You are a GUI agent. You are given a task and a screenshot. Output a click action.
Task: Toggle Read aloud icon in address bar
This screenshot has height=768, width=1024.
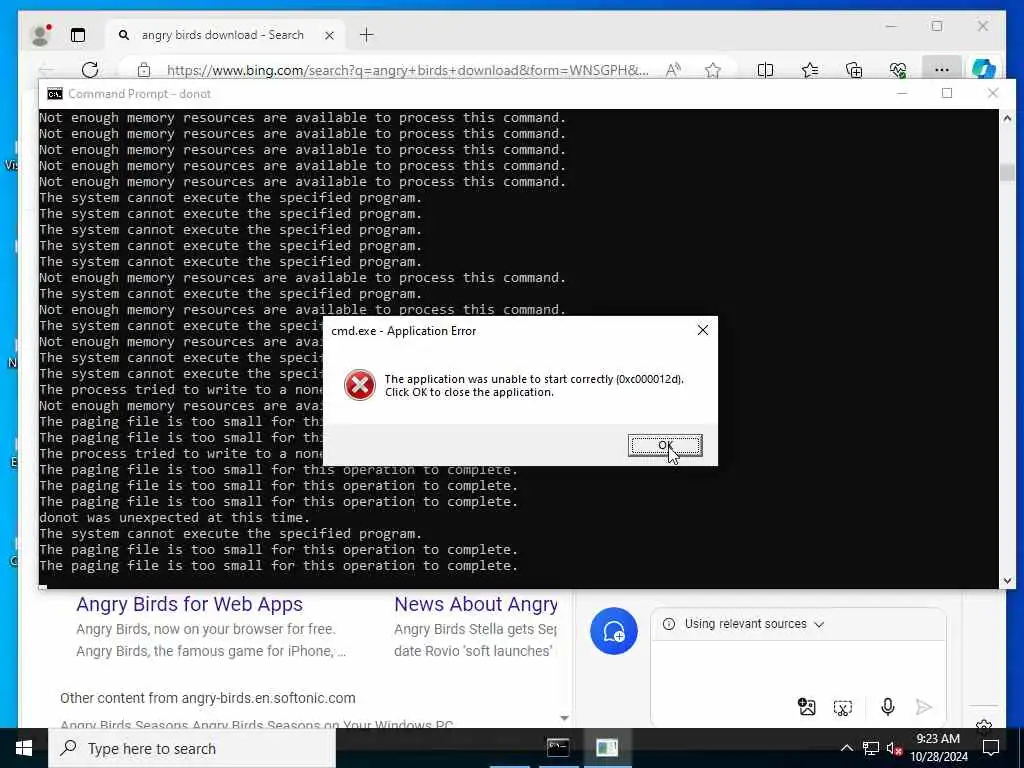pyautogui.click(x=673, y=70)
